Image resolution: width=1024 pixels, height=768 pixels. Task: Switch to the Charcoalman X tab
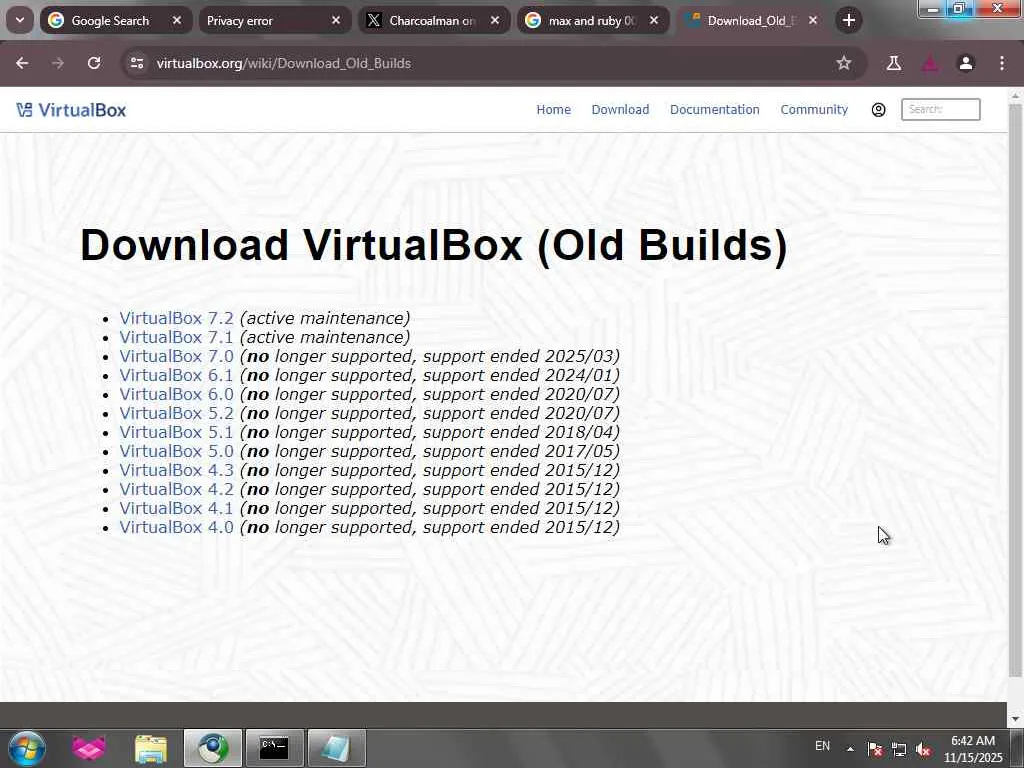click(432, 20)
